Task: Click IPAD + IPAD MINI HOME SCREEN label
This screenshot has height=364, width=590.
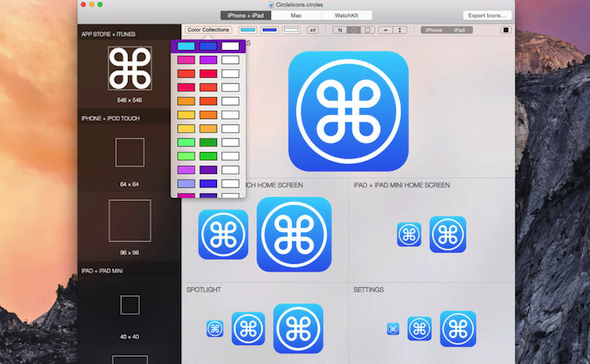Action: 401,185
